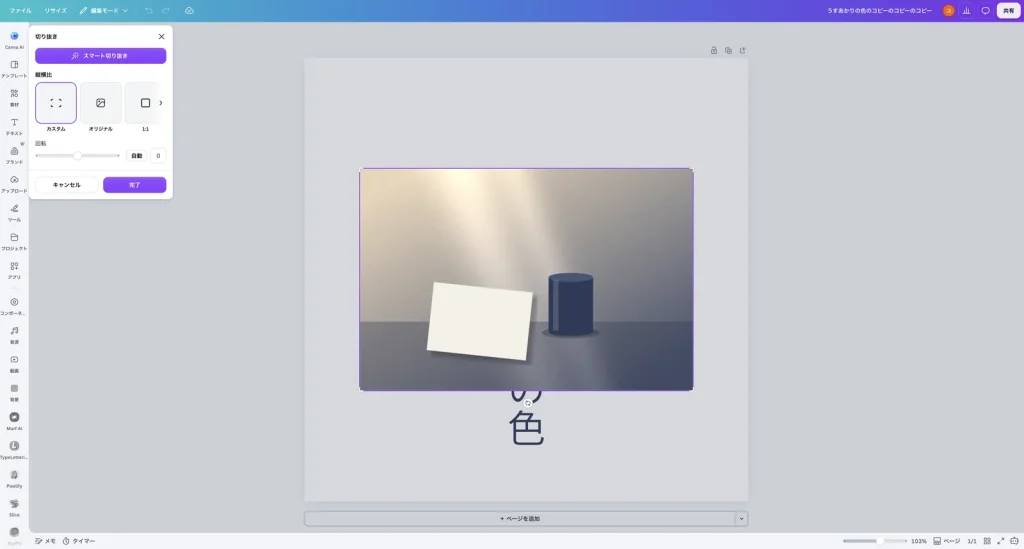The height and width of the screenshot is (549, 1024).
Task: Open the Canva AI sidebar panel
Action: point(14,39)
